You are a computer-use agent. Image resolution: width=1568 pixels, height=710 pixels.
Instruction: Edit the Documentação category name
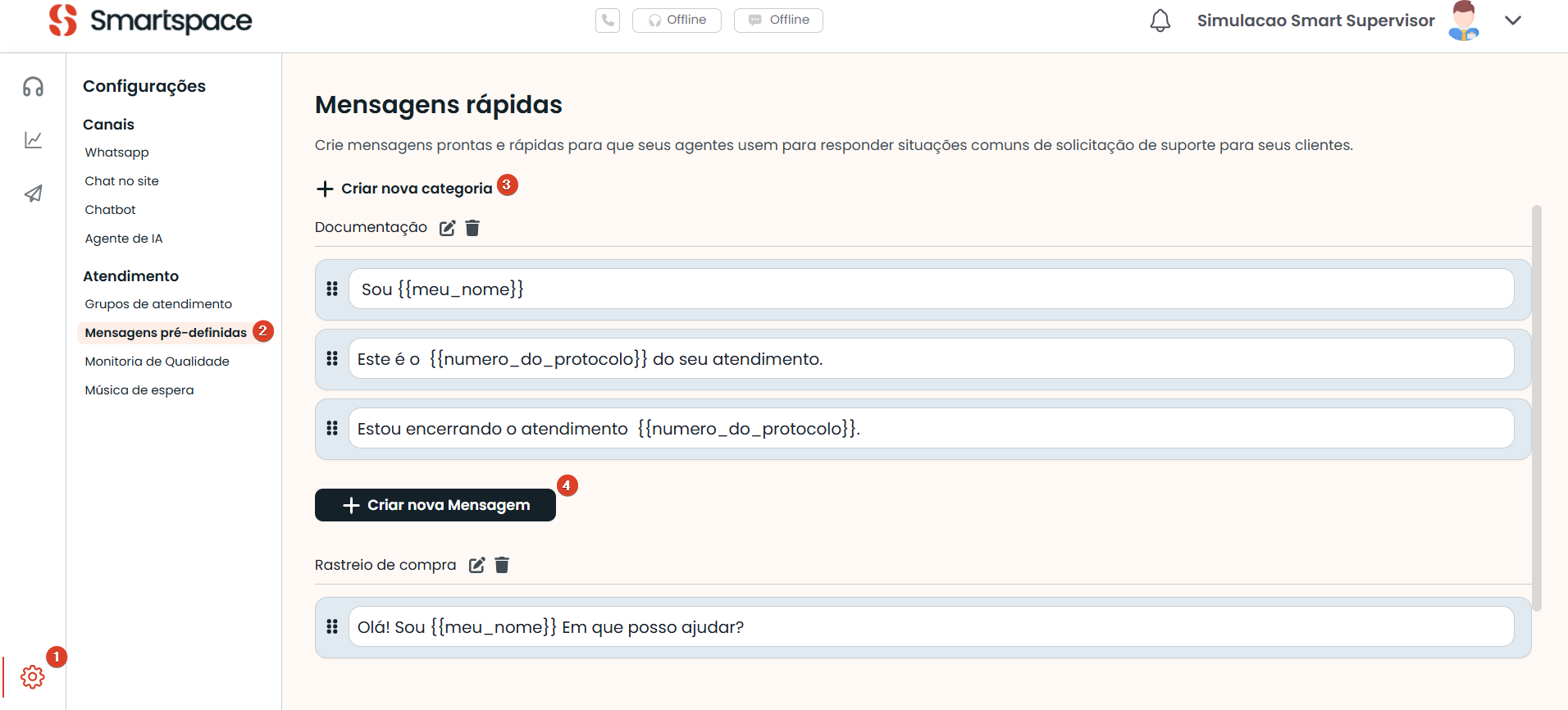click(x=447, y=228)
